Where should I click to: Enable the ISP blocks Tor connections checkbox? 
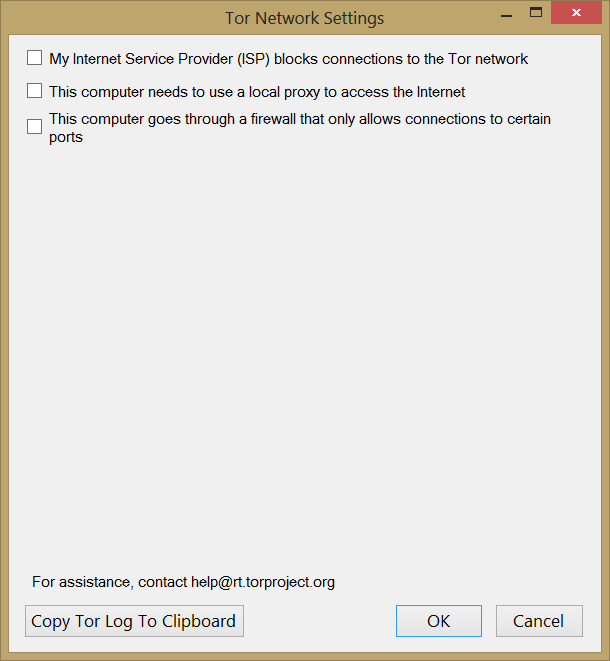click(35, 58)
